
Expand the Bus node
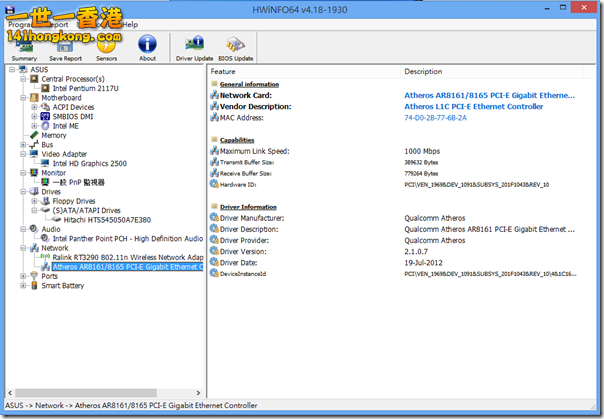[23, 145]
